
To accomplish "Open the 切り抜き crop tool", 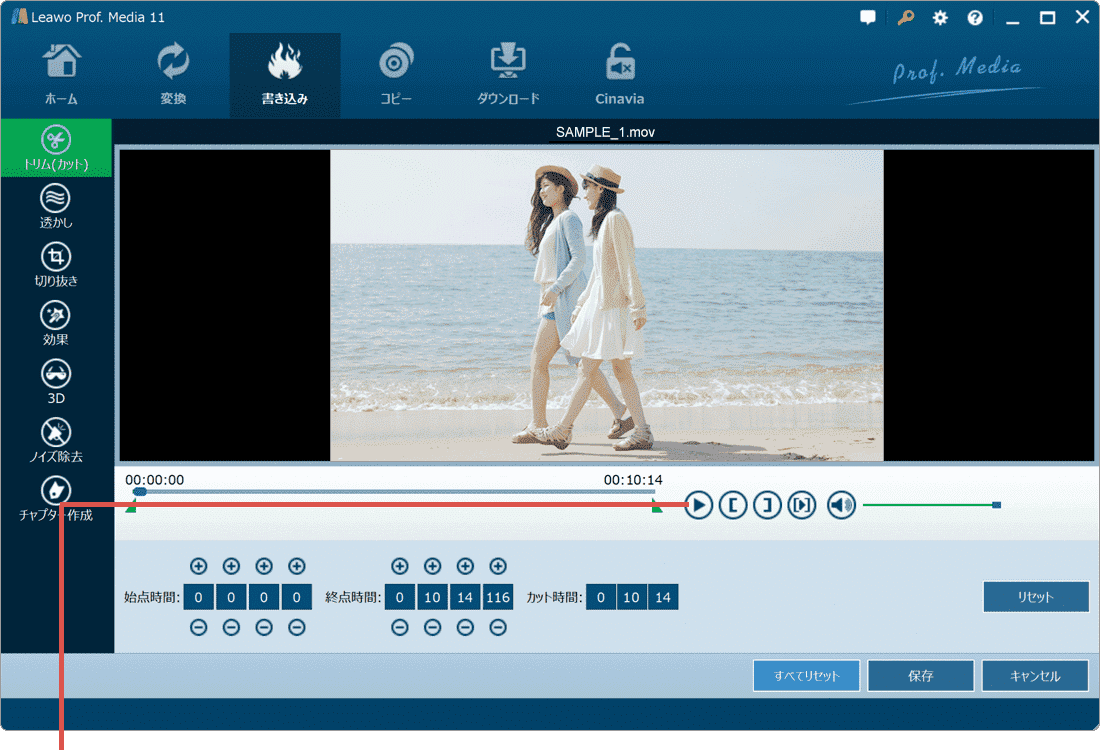I will (x=56, y=264).
